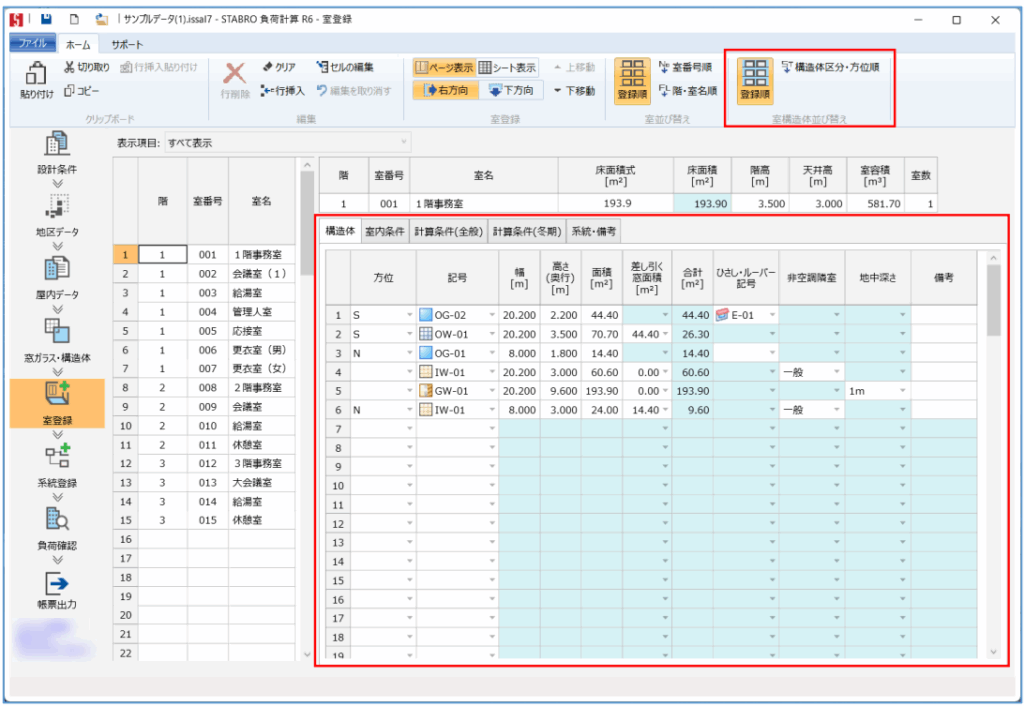Open 地区データ step in sidebar
The width and height of the screenshot is (1024, 706).
point(56,212)
